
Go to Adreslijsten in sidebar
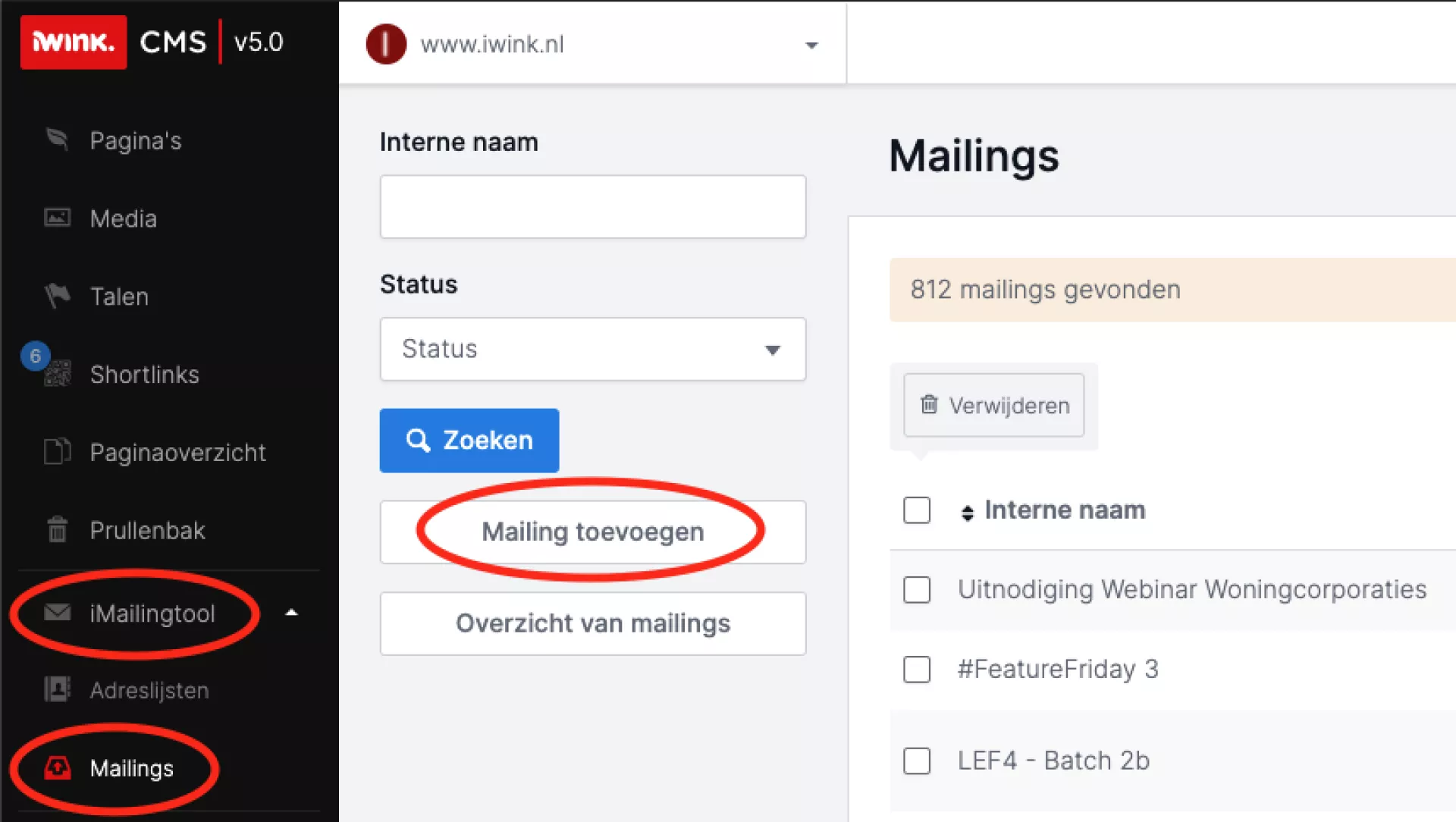149,690
